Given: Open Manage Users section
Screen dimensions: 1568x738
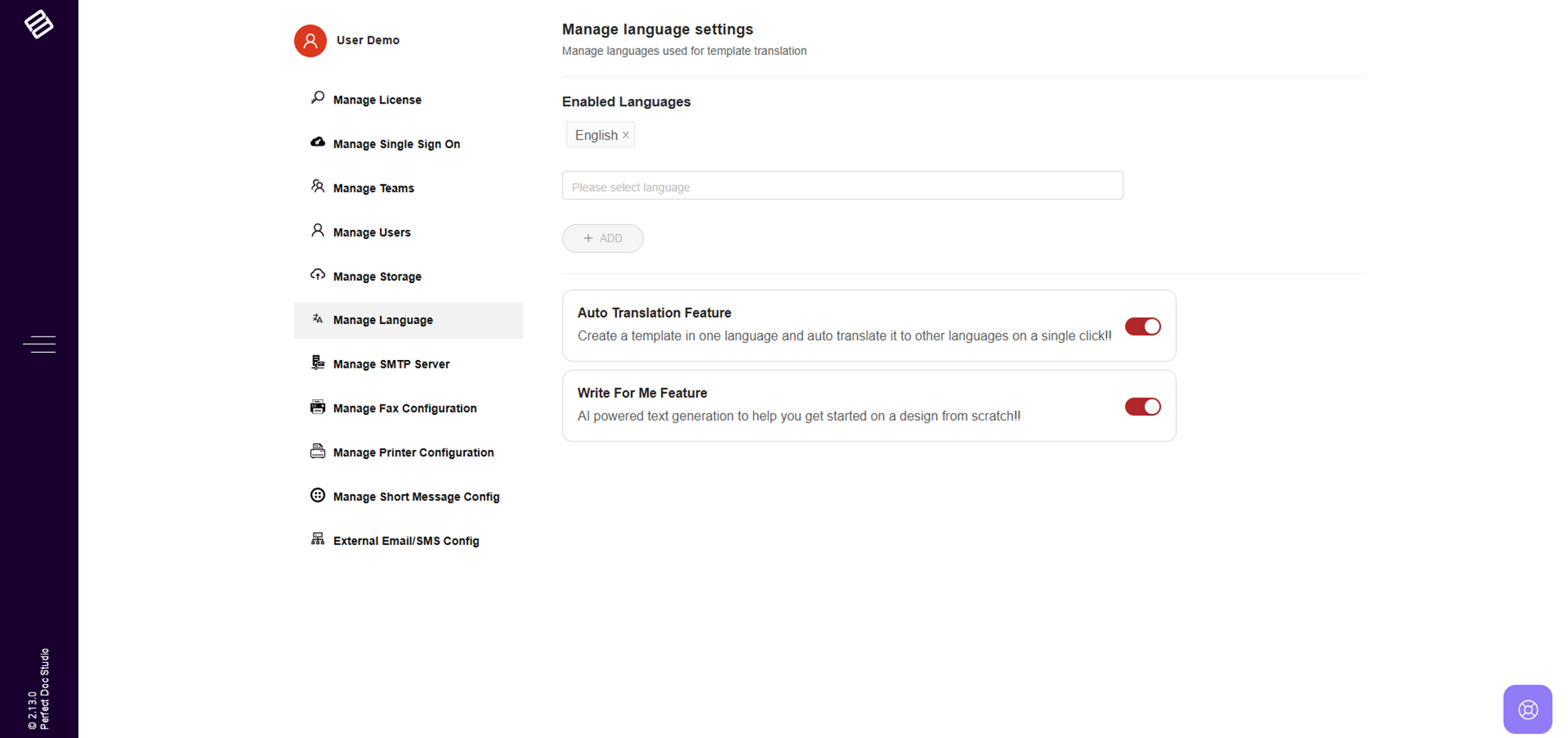Looking at the screenshot, I should pos(372,232).
